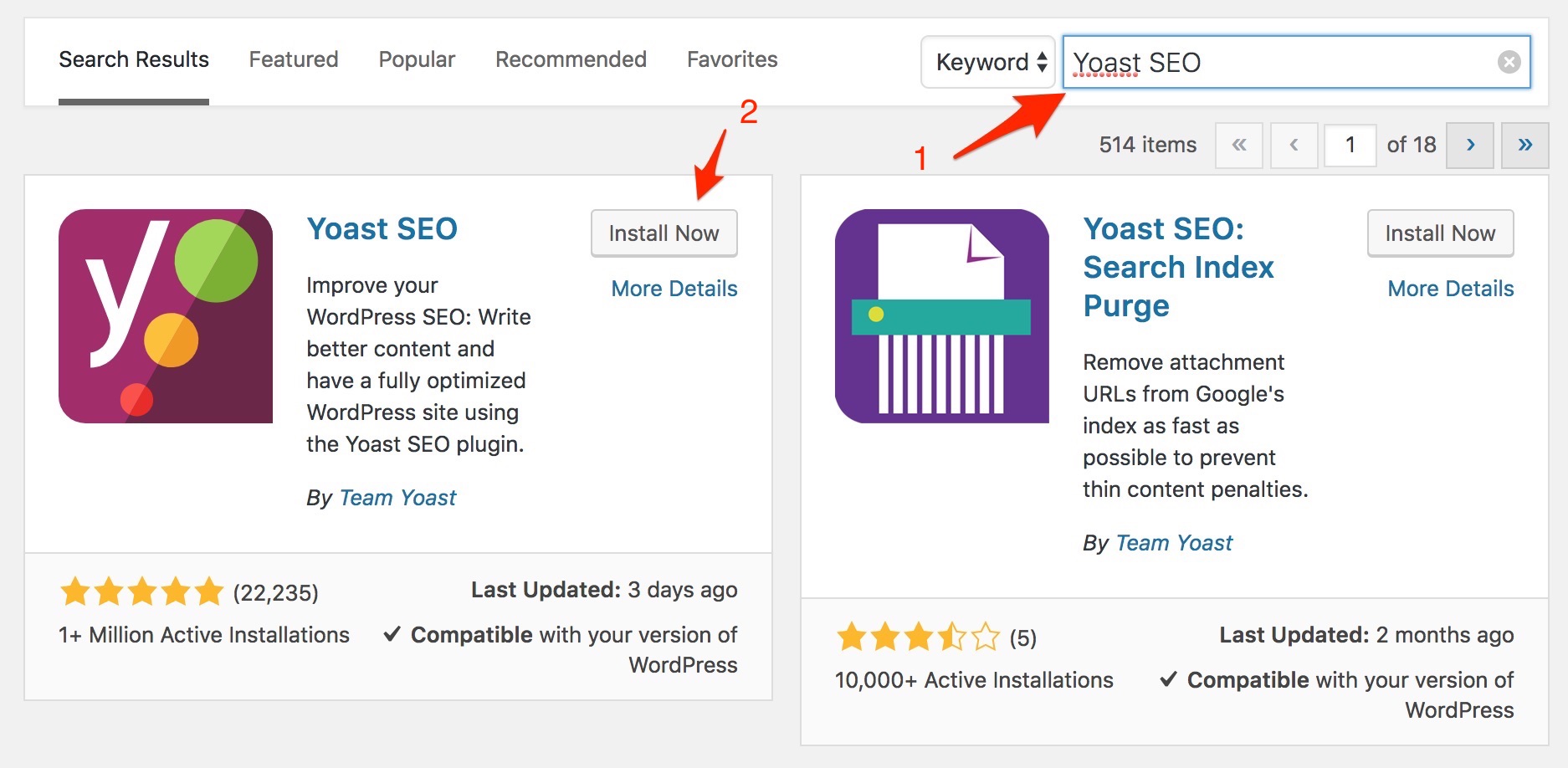View the Favorites tab
The image size is (1568, 768).
[731, 59]
